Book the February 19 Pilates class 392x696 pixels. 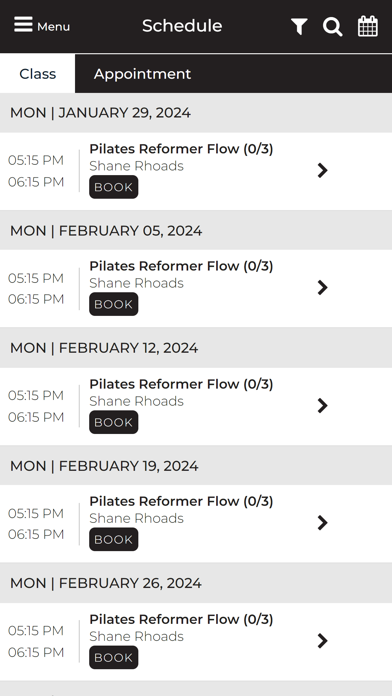[x=114, y=539]
